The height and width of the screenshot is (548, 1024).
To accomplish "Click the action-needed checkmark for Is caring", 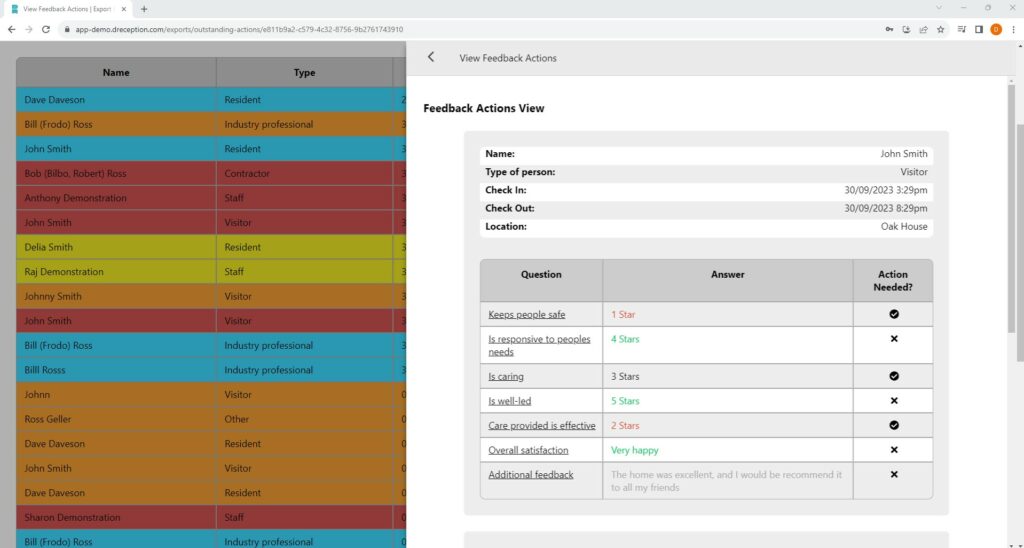I will pyautogui.click(x=894, y=376).
